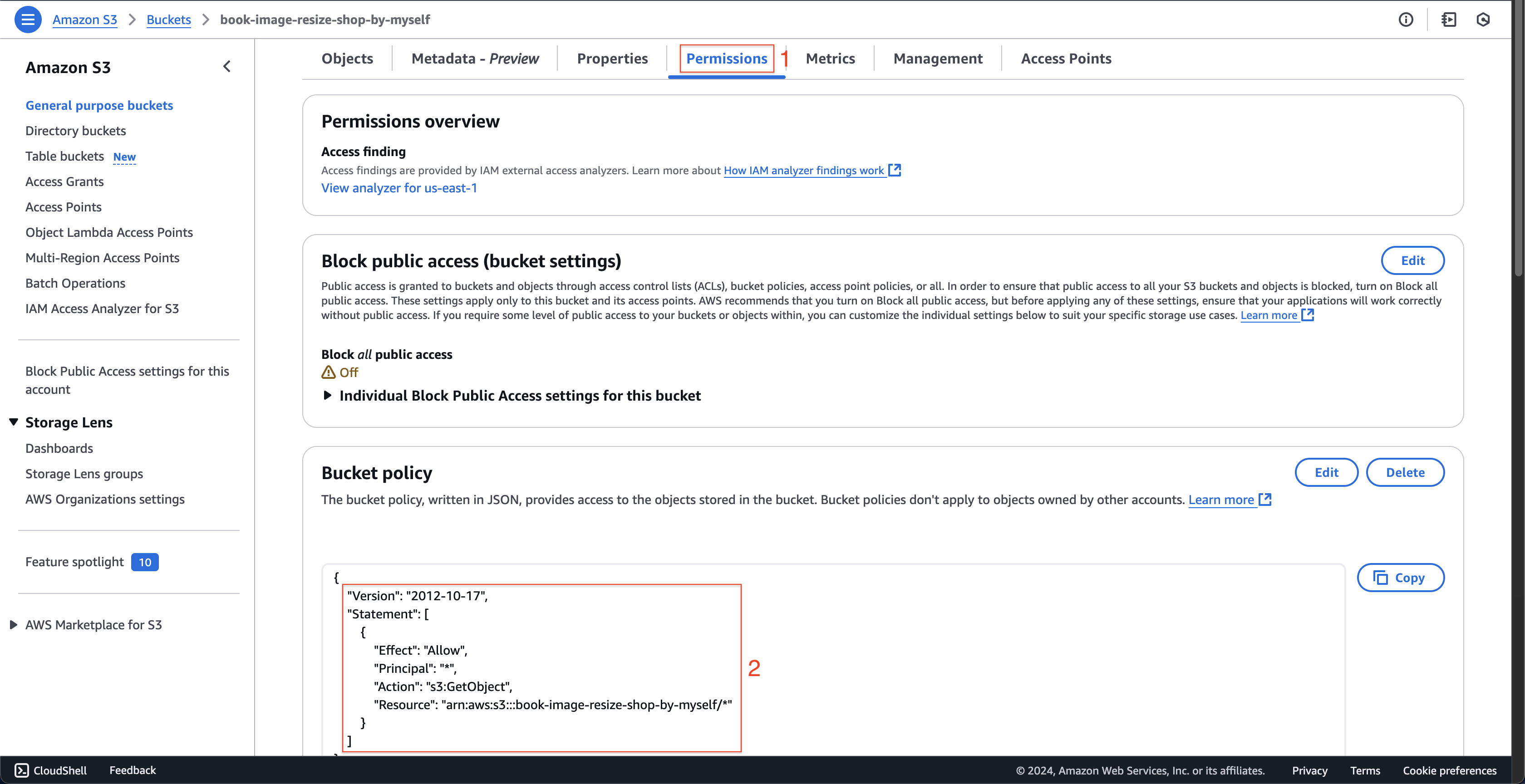Viewport: 1525px width, 784px height.
Task: Open Table buckets in sidebar
Action: (64, 156)
